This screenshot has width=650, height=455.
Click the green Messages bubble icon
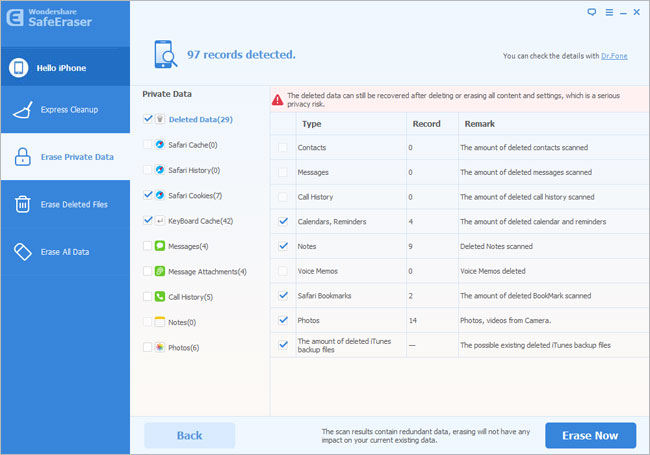click(160, 246)
